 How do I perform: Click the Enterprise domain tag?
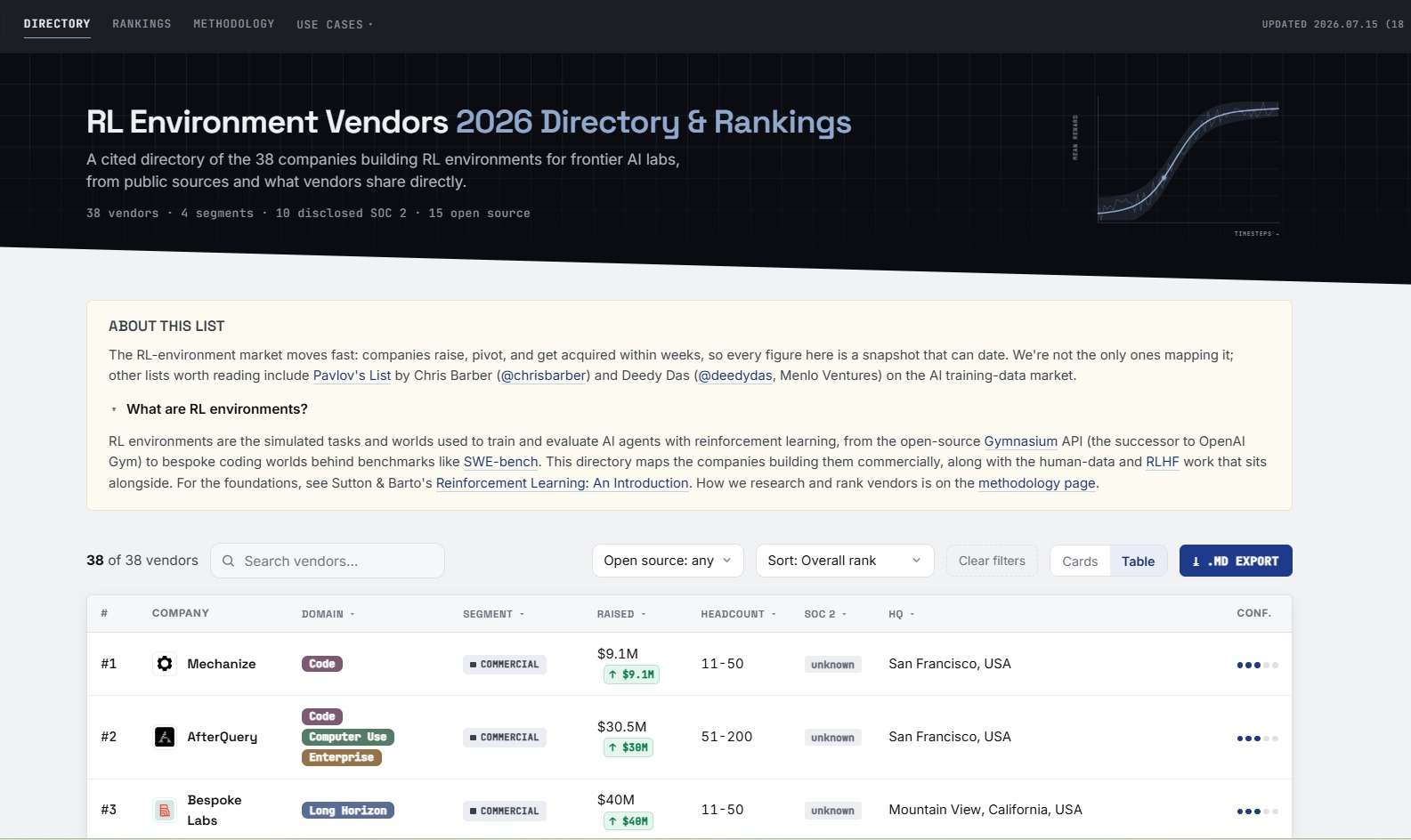click(x=342, y=757)
